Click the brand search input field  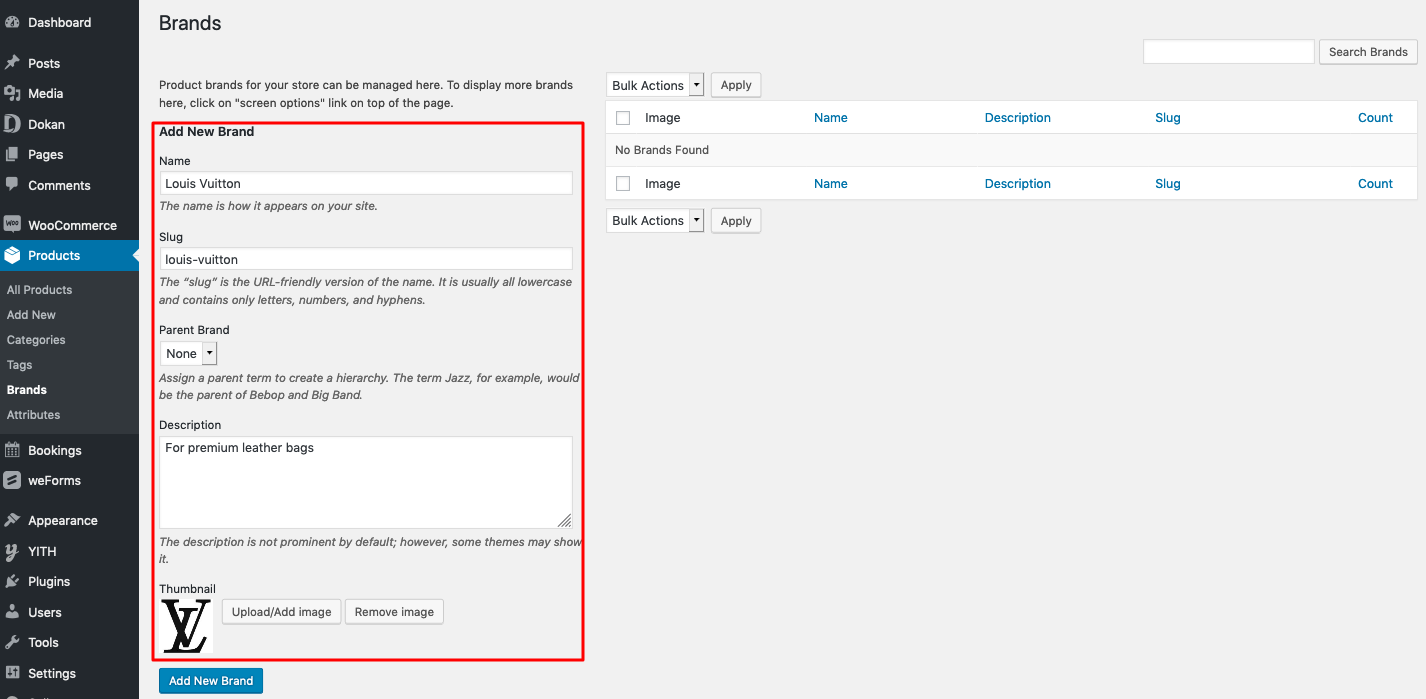pos(1229,52)
